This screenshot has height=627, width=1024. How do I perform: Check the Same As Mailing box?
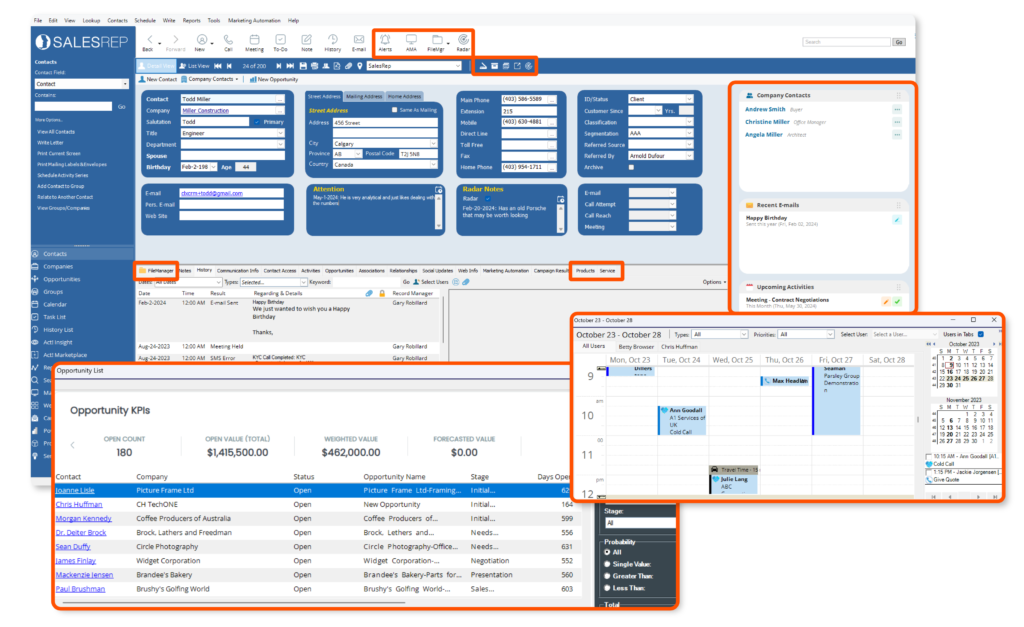pyautogui.click(x=394, y=110)
